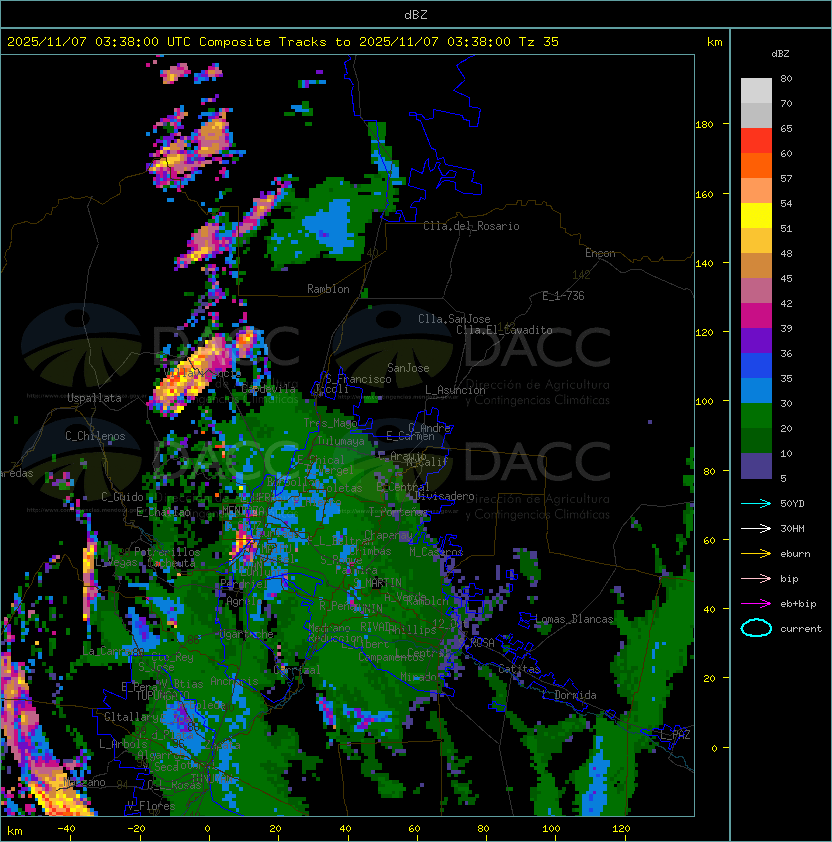Click the L_Dormida map label
Screen dimensions: 832x842
click(x=569, y=695)
